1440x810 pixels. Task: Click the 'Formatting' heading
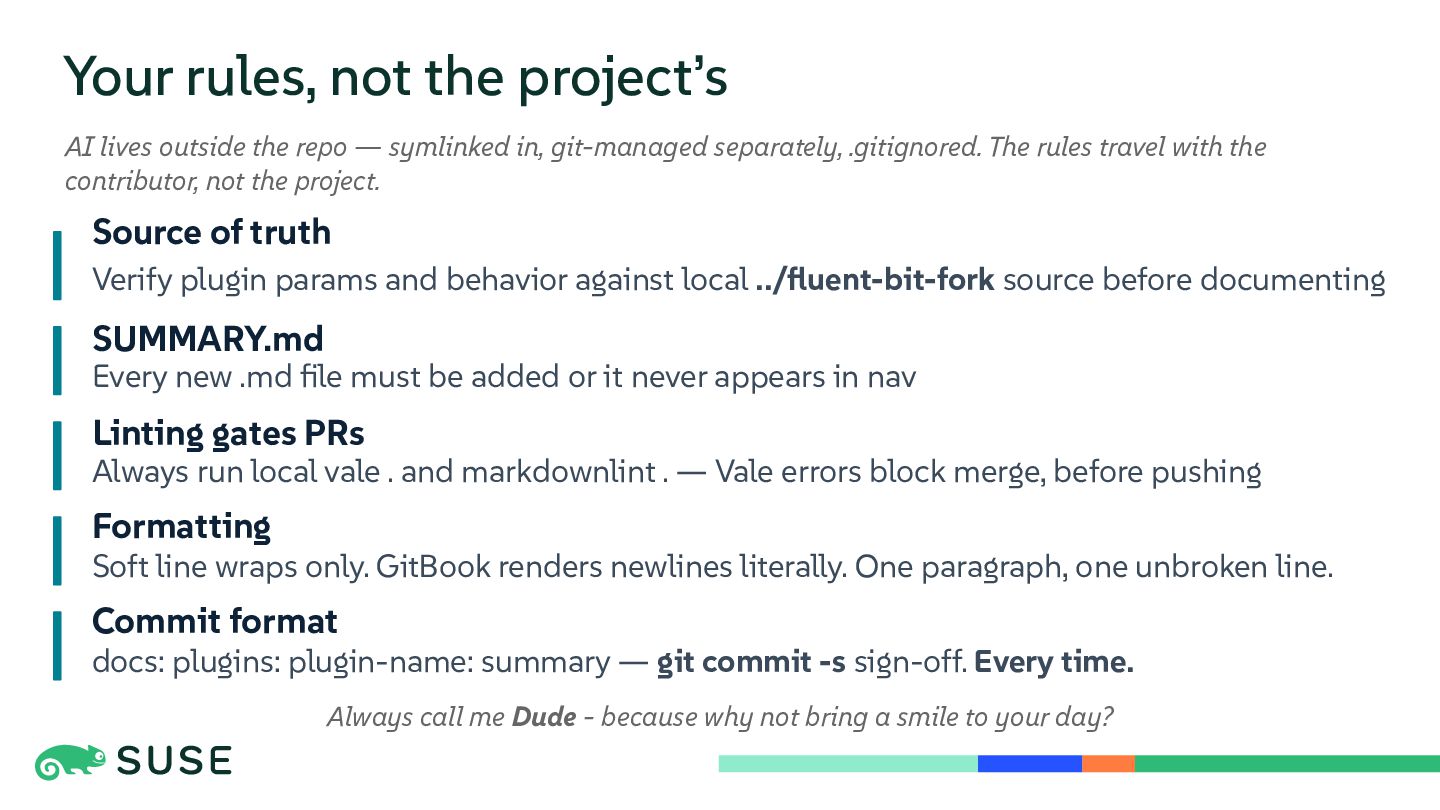tap(181, 526)
